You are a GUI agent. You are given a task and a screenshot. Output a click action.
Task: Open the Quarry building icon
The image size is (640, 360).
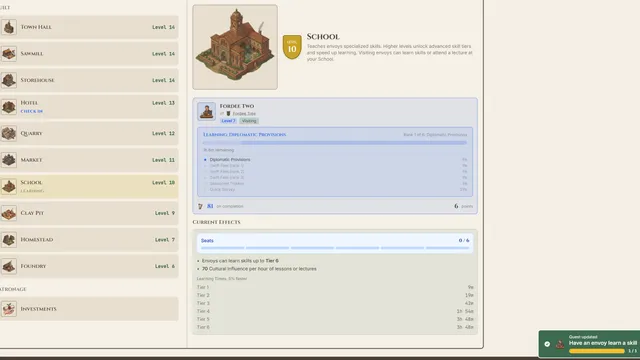[x=9, y=133]
